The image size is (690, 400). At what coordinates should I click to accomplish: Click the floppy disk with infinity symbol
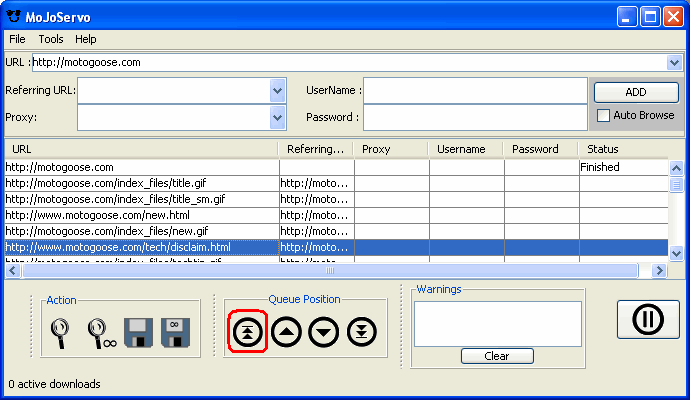(176, 333)
